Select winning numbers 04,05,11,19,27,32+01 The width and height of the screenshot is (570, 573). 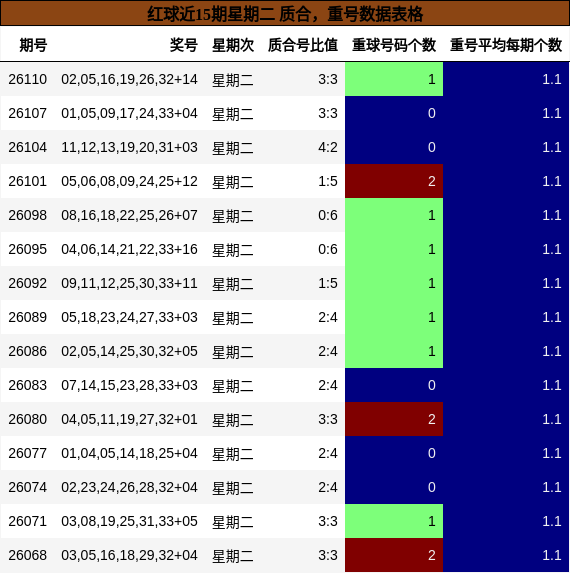coord(129,419)
